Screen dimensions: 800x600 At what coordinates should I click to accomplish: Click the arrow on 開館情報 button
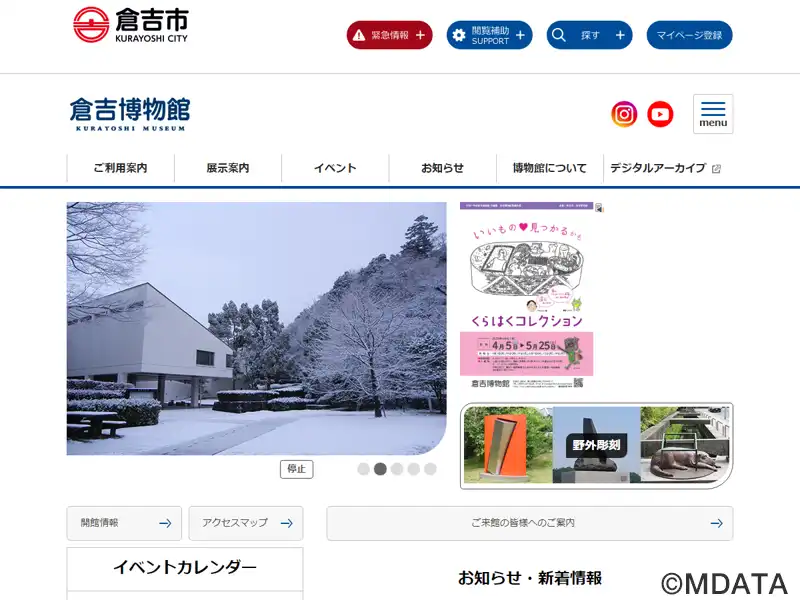165,523
